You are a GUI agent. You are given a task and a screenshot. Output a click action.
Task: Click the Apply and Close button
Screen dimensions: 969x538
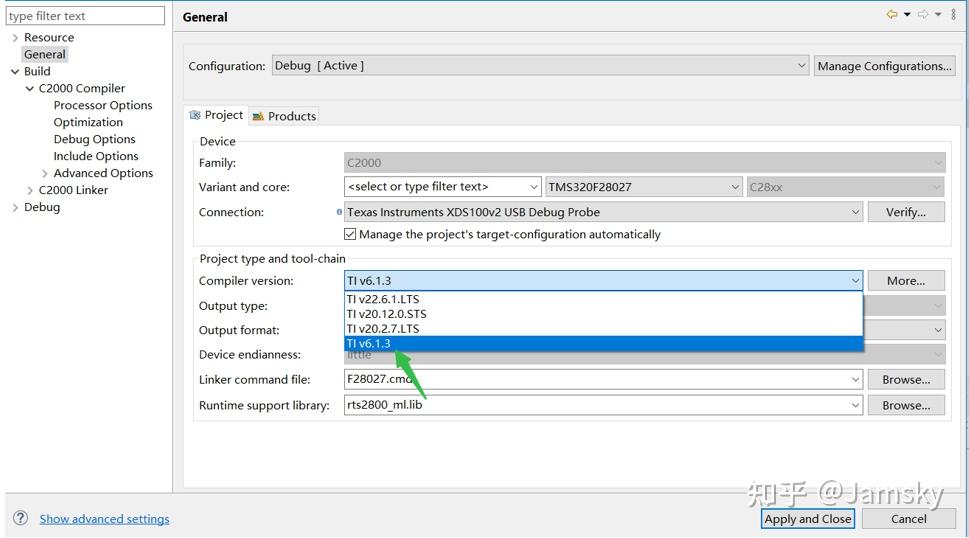pyautogui.click(x=807, y=519)
